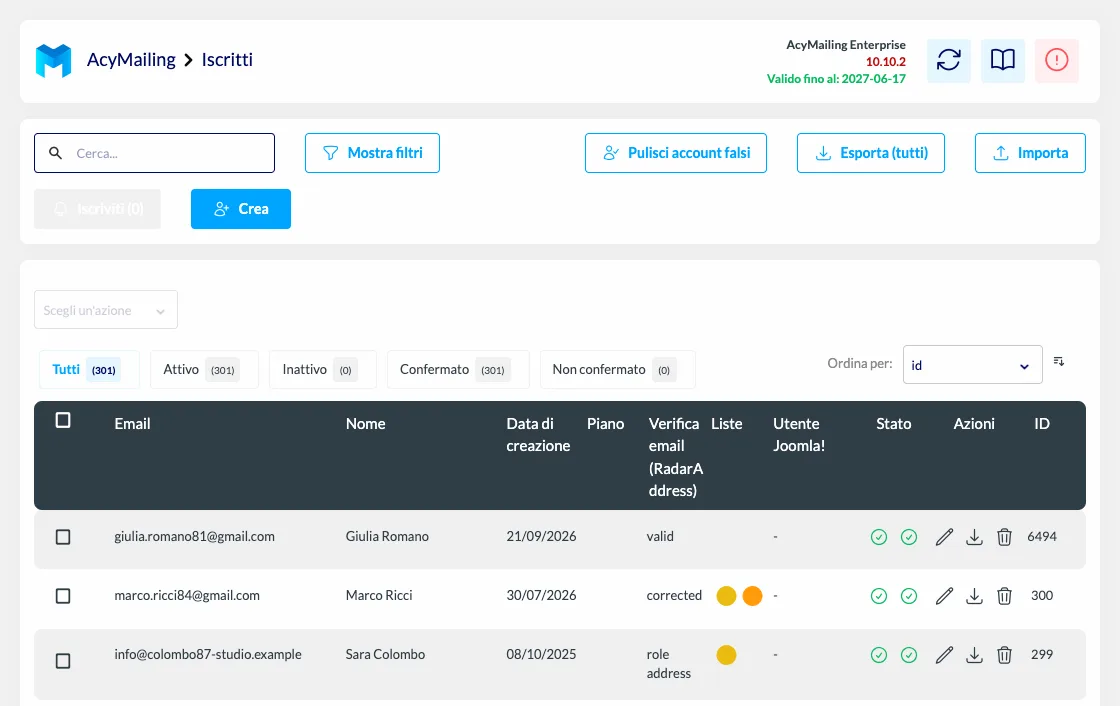Switch to the Tutti tab
Screen dimensions: 1120x706
(x=89, y=369)
